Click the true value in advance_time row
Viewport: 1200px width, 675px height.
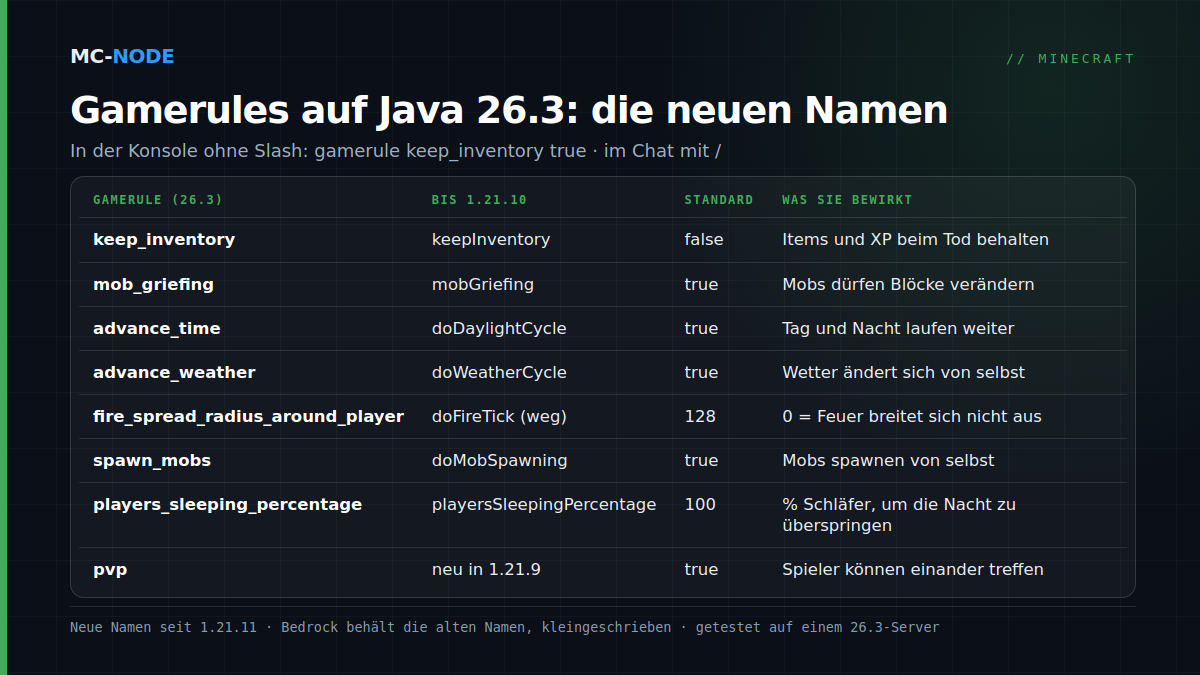[701, 328]
